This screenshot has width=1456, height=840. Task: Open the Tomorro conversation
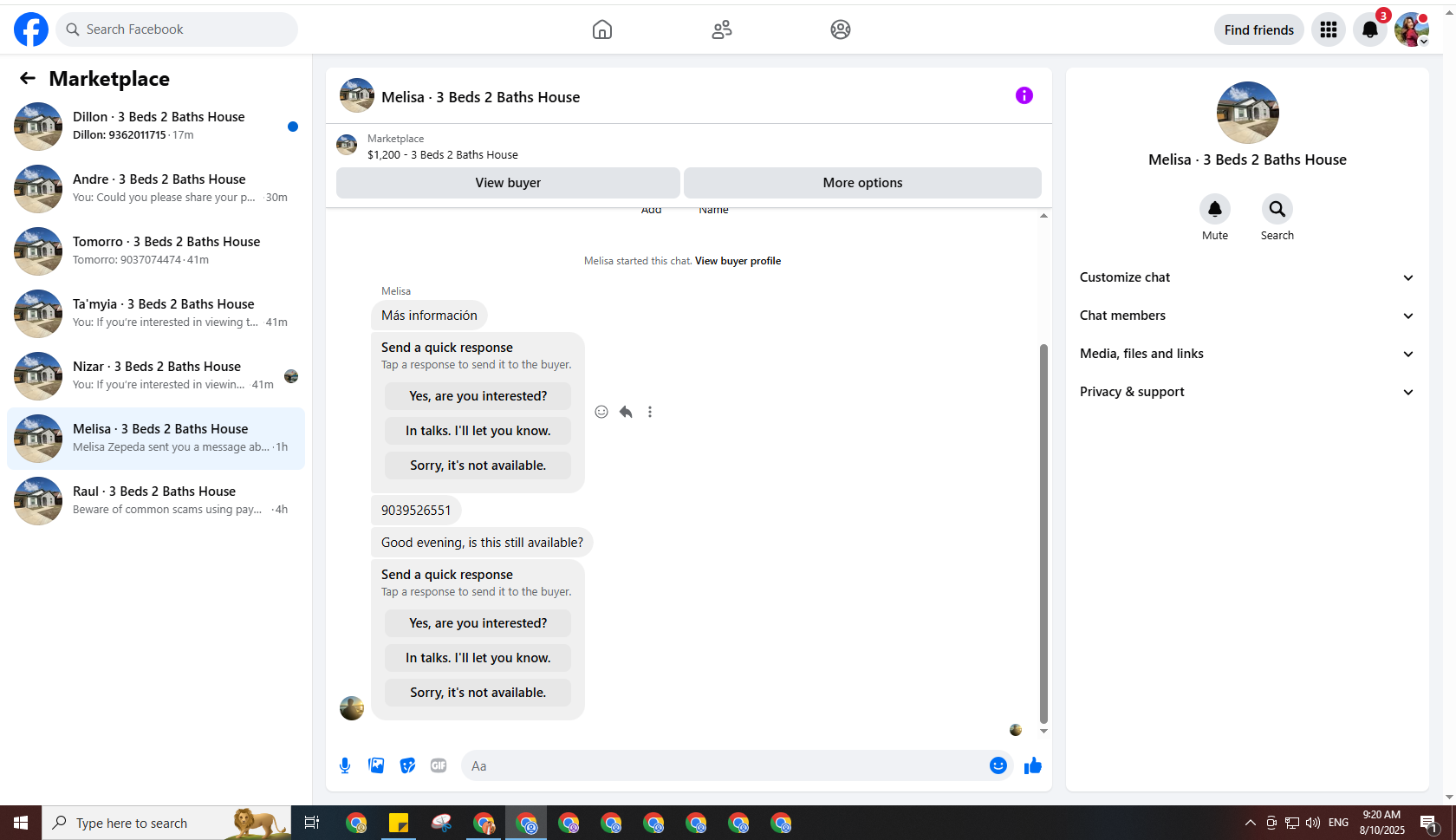(156, 251)
